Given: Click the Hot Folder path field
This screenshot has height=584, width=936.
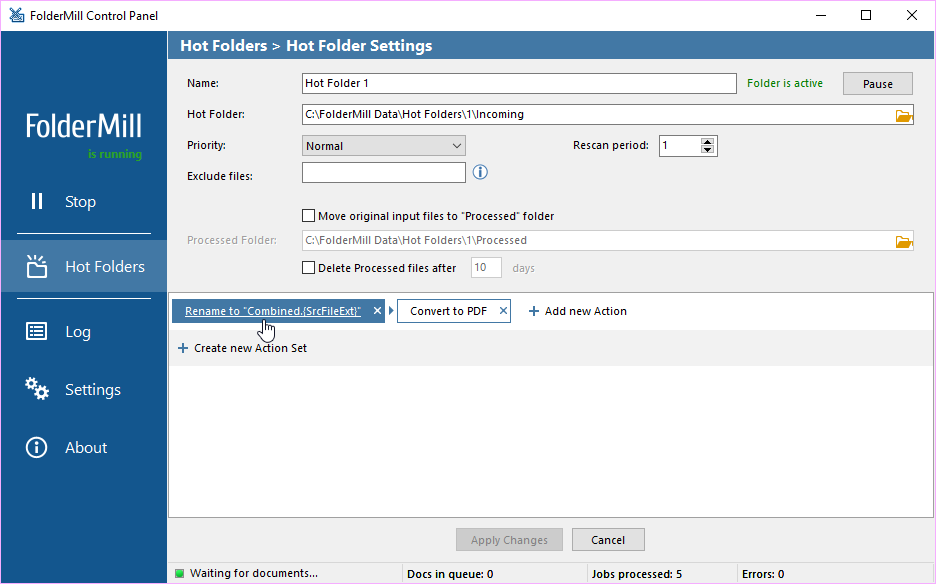Looking at the screenshot, I should point(598,115).
